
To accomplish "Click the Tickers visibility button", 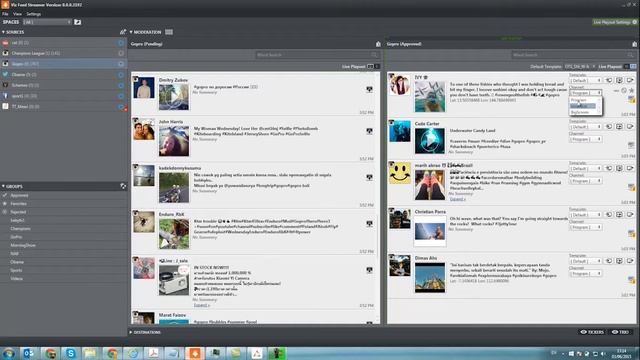I will (592, 332).
